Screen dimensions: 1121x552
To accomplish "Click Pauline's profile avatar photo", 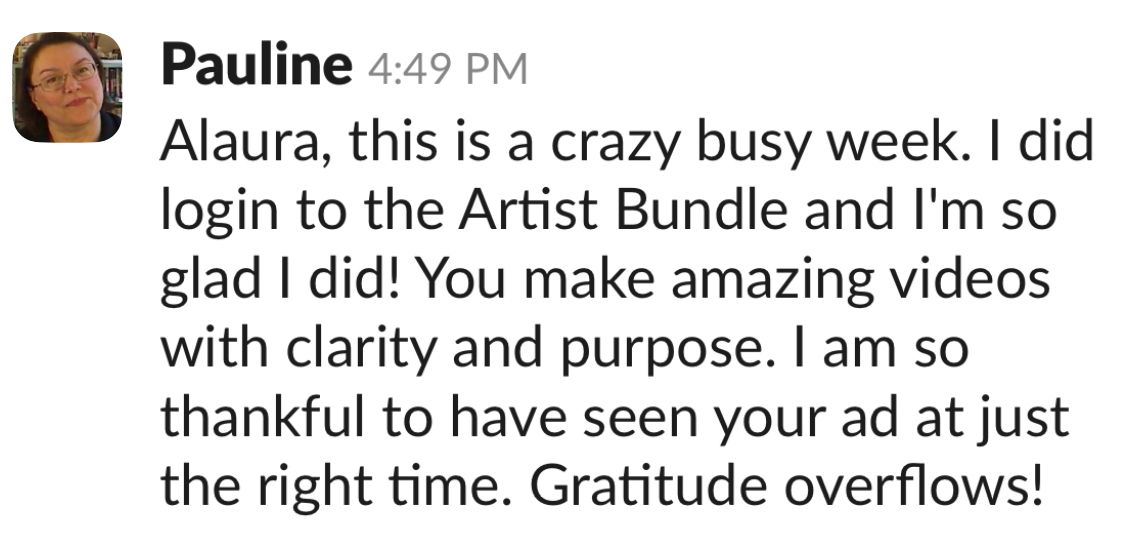I will [x=67, y=87].
